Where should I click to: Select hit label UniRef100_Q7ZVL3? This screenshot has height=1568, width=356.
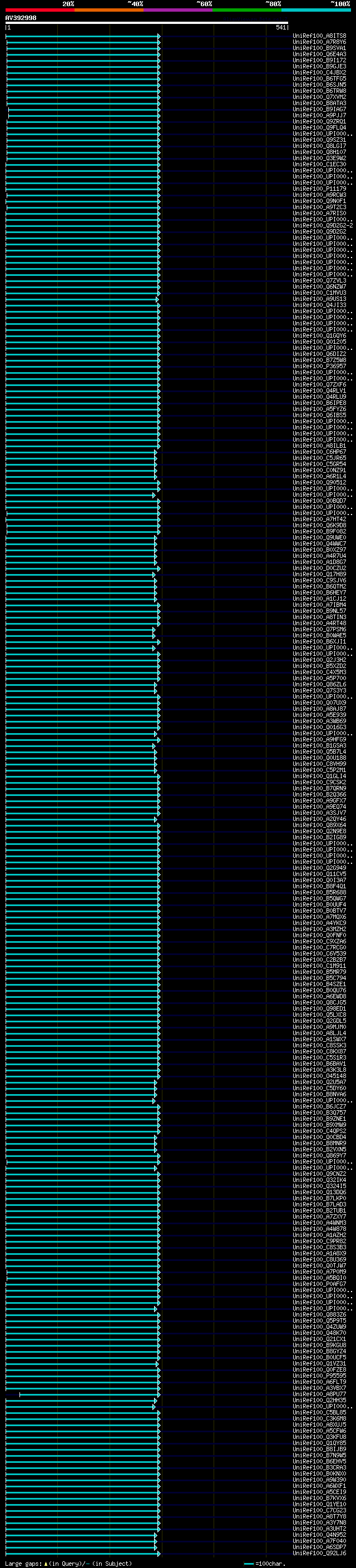(x=319, y=280)
